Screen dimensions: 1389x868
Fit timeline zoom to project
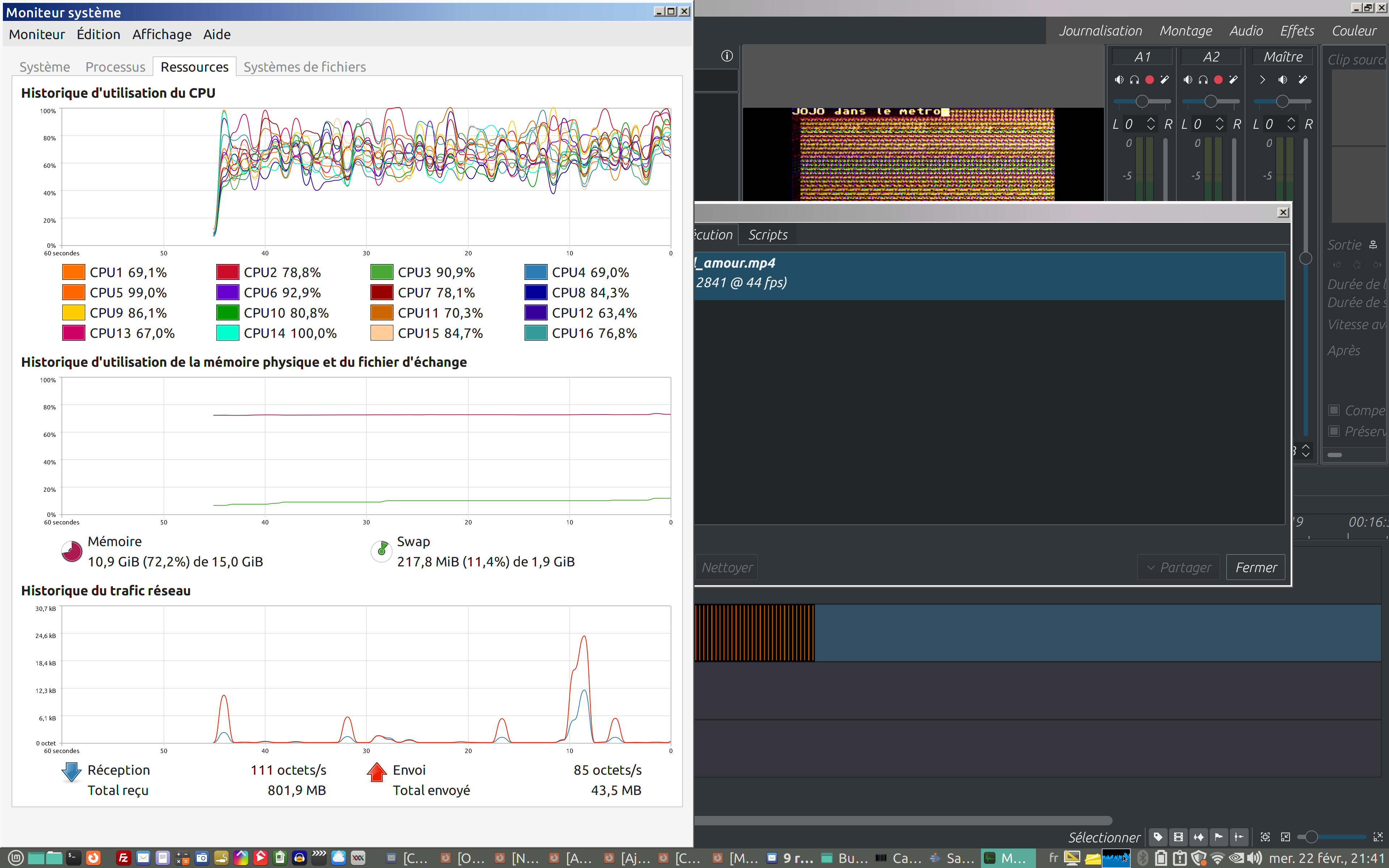(x=1265, y=837)
